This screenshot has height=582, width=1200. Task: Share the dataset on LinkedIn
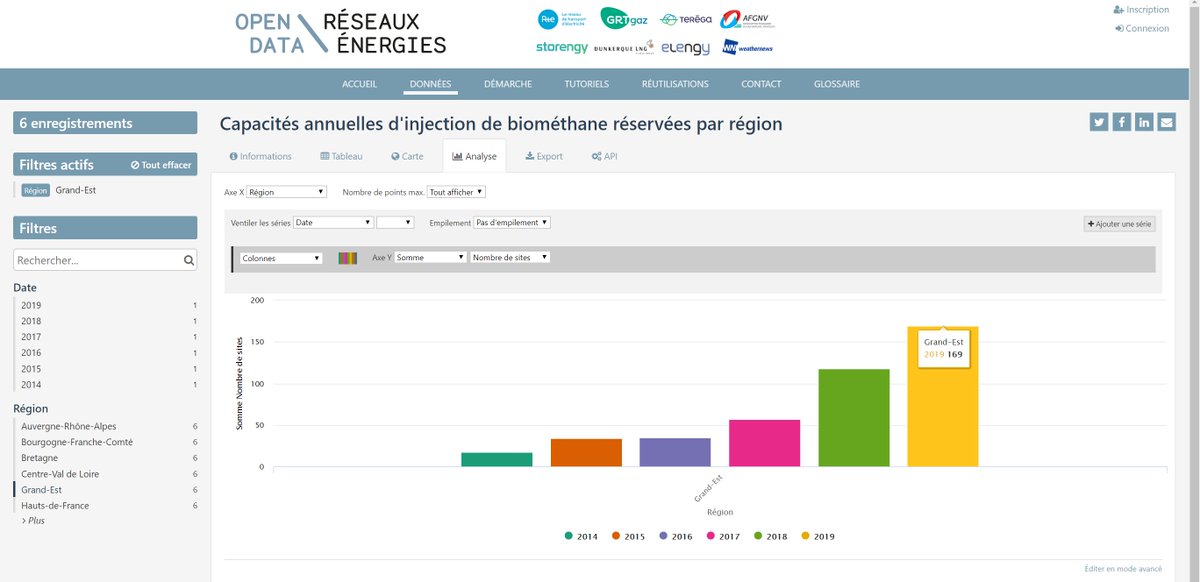1143,122
